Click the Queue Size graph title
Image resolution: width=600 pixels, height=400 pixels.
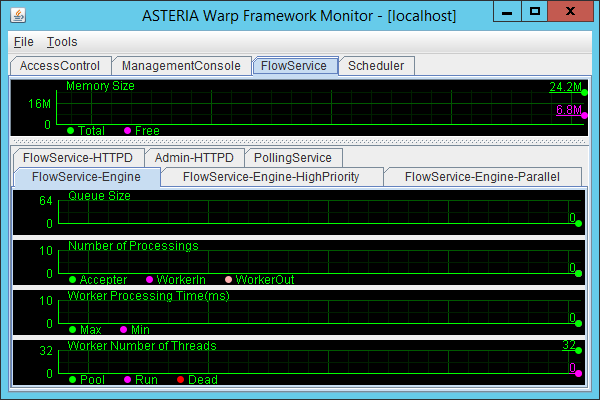coord(99,196)
